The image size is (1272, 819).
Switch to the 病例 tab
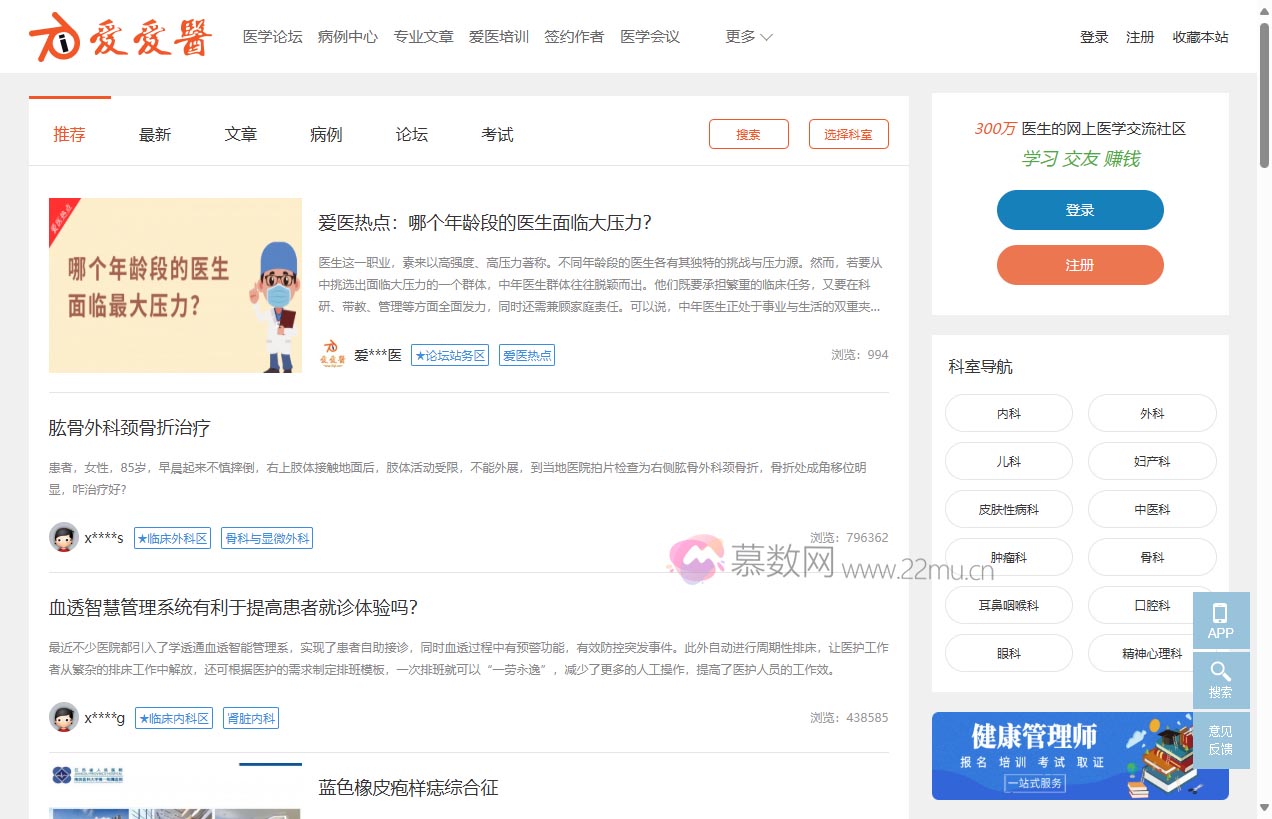(326, 133)
